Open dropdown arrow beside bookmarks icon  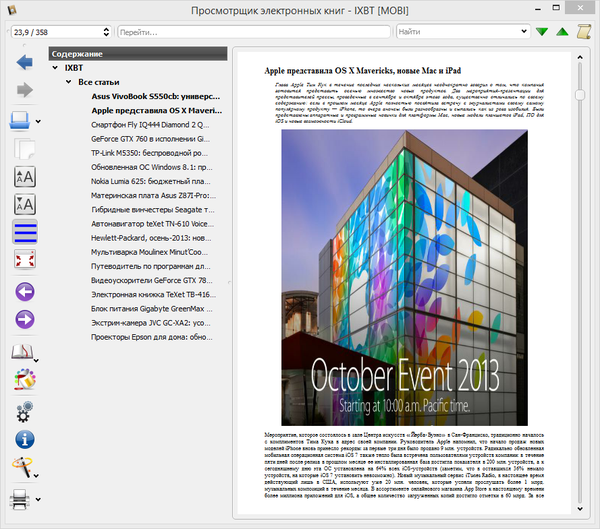(36, 361)
